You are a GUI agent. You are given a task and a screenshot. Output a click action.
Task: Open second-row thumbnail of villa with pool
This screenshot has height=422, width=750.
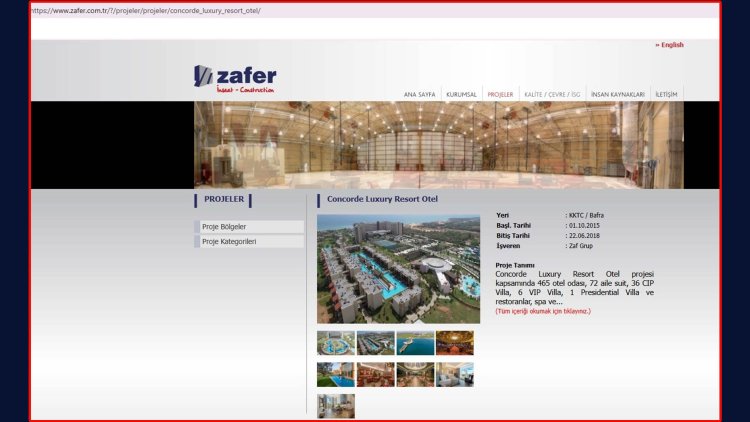point(336,375)
